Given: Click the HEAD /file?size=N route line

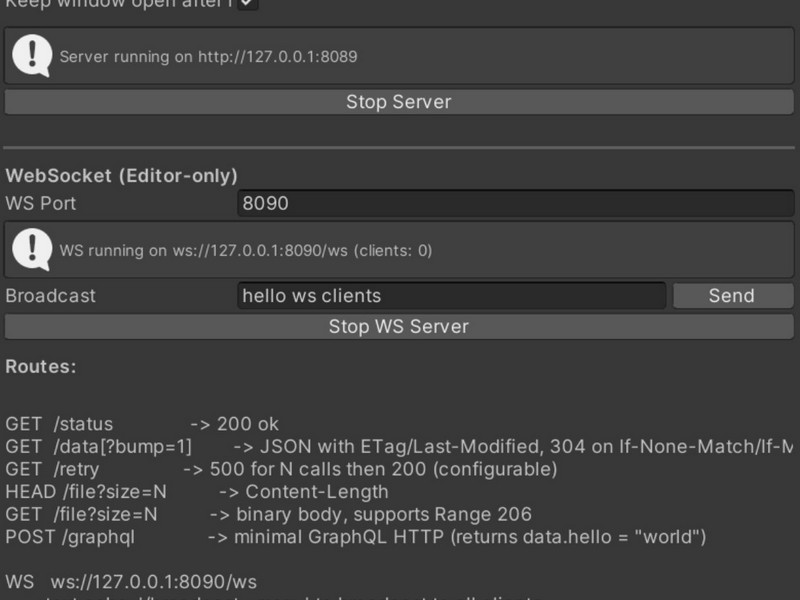Looking at the screenshot, I should coord(197,492).
